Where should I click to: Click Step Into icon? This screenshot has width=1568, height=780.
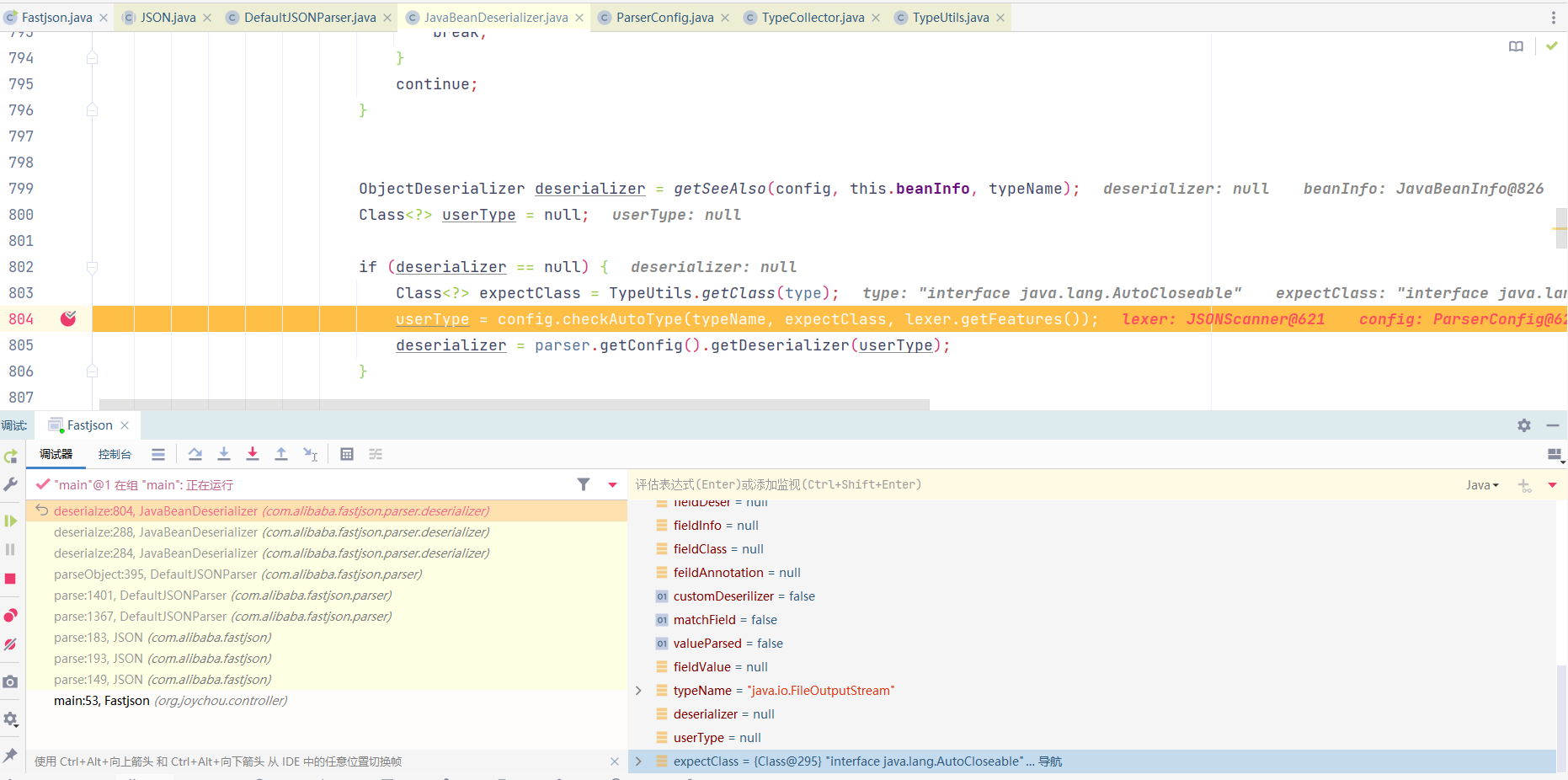pos(224,454)
